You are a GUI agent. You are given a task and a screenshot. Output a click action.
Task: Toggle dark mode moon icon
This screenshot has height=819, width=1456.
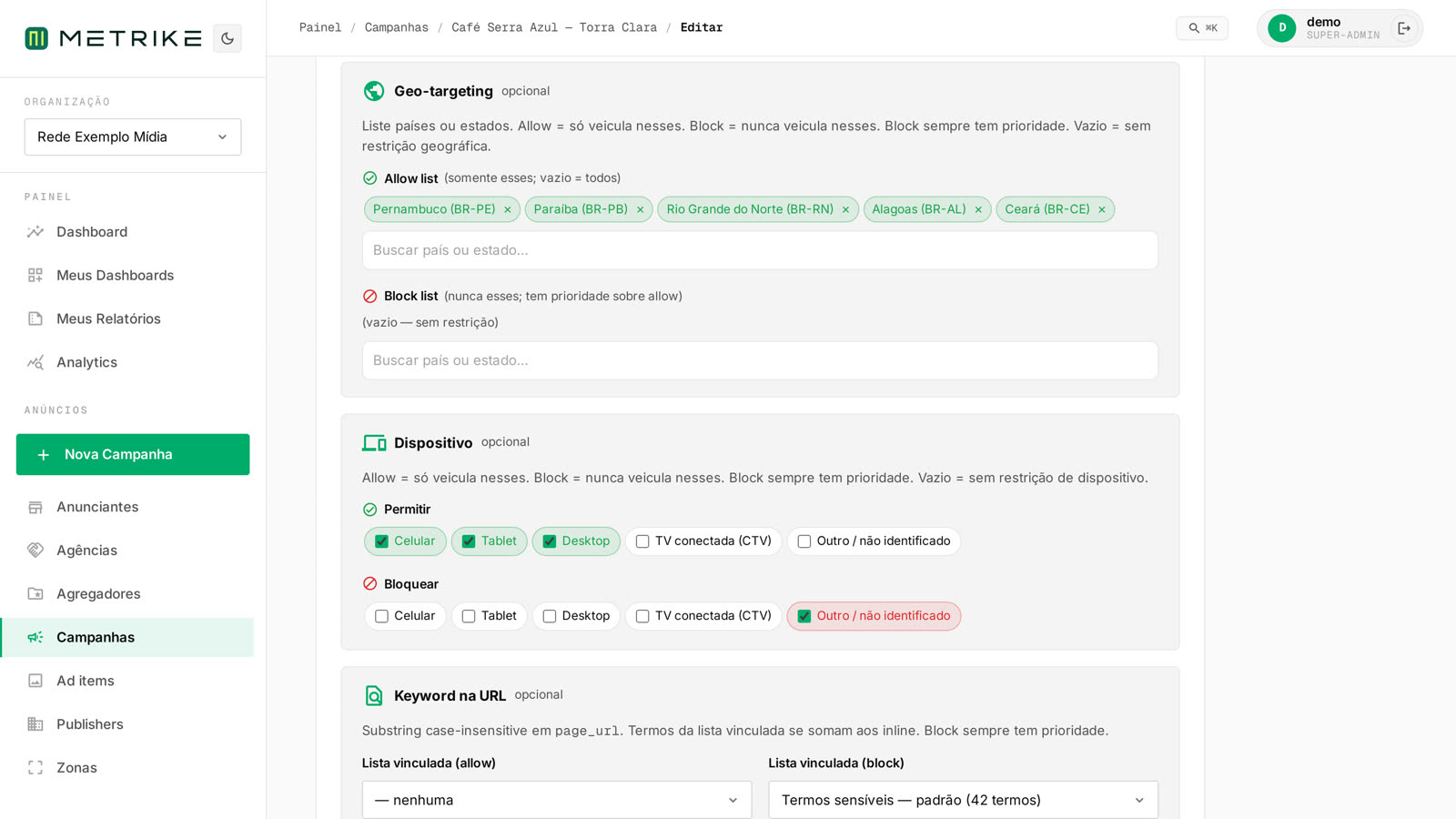[x=227, y=38]
